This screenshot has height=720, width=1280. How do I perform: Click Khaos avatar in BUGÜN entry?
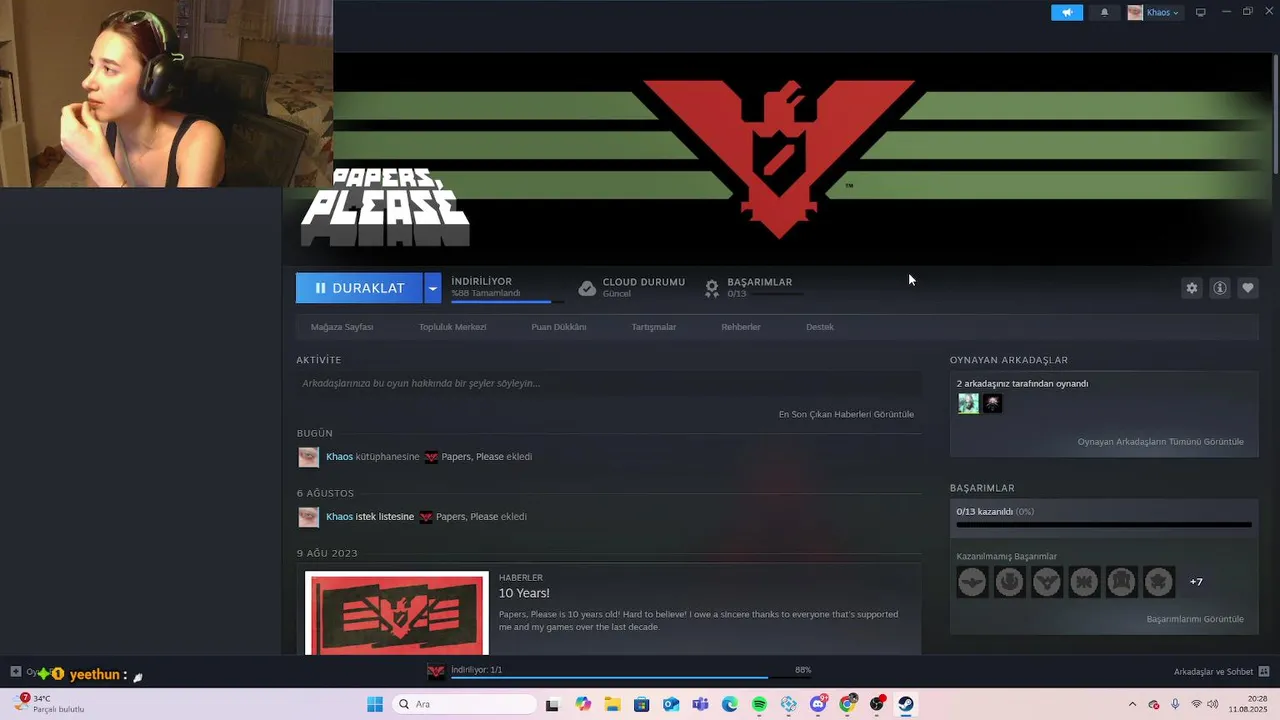(x=308, y=457)
